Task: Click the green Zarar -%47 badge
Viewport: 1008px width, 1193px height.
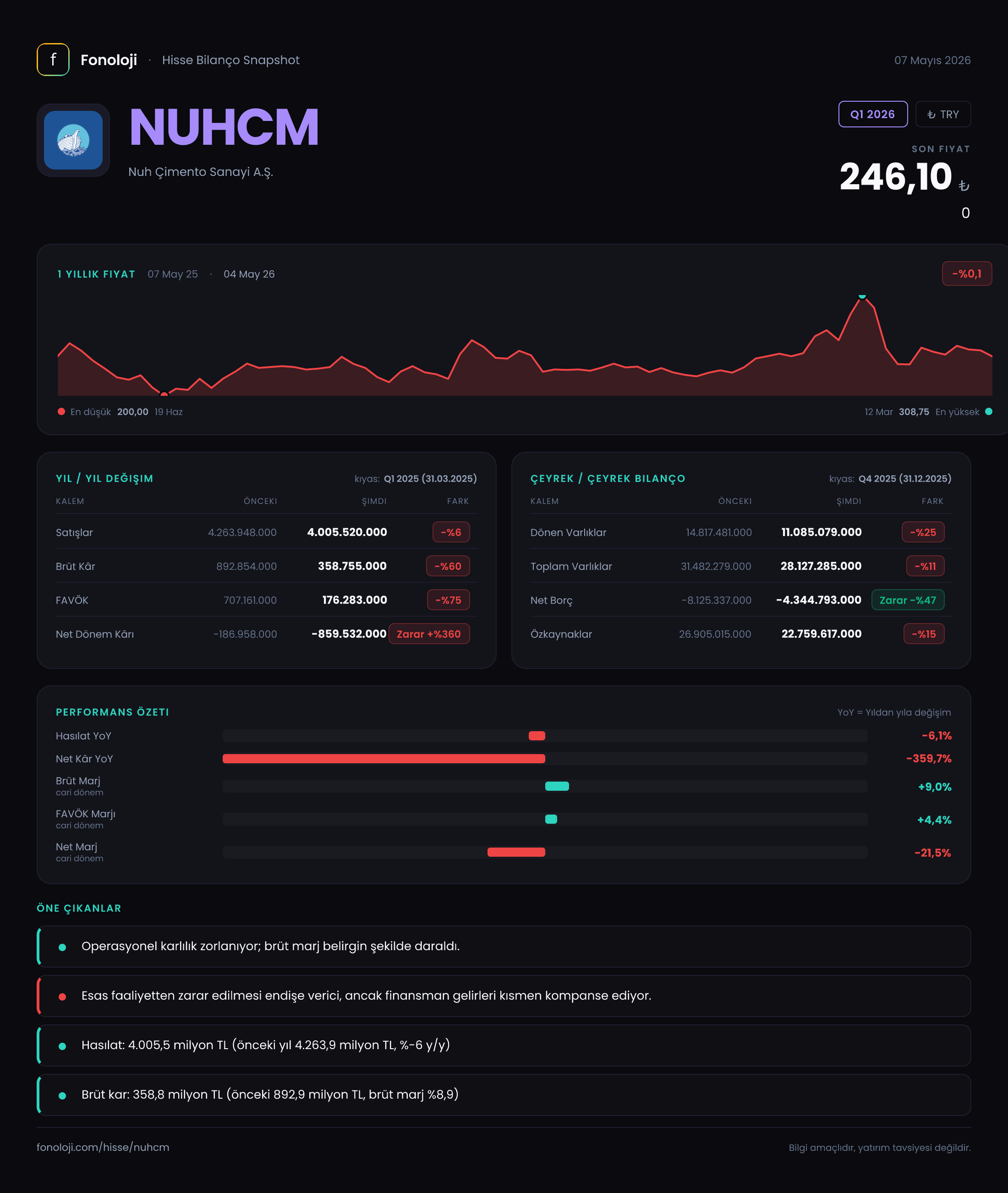Action: [x=907, y=600]
